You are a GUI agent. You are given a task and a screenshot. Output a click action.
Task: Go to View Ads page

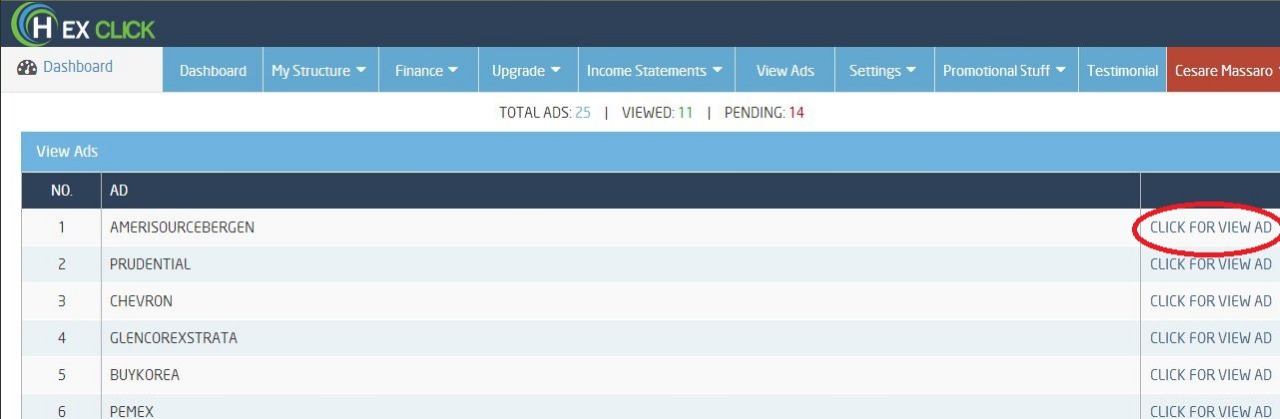coord(785,71)
